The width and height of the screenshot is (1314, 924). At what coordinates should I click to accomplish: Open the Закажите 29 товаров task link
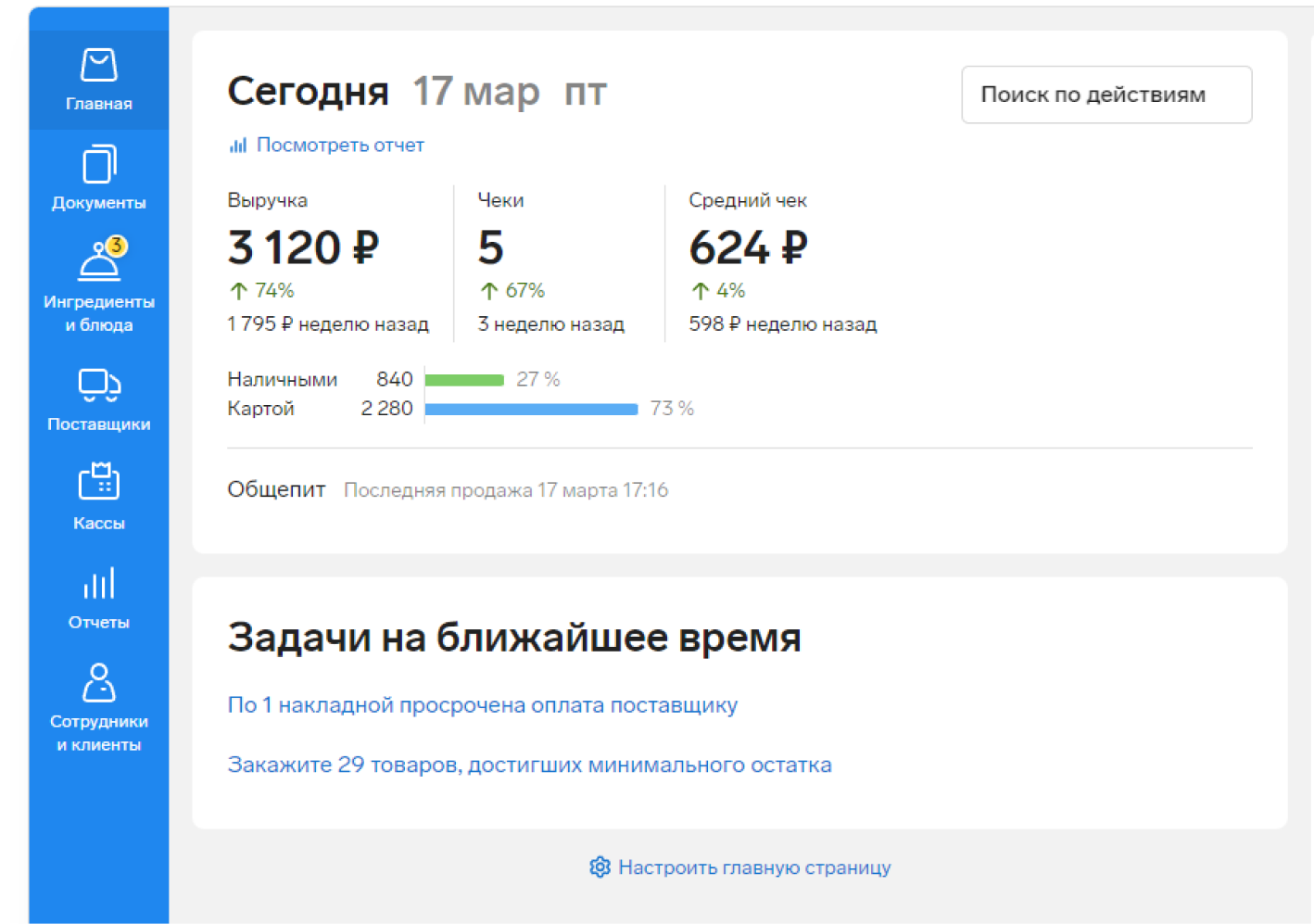click(530, 766)
